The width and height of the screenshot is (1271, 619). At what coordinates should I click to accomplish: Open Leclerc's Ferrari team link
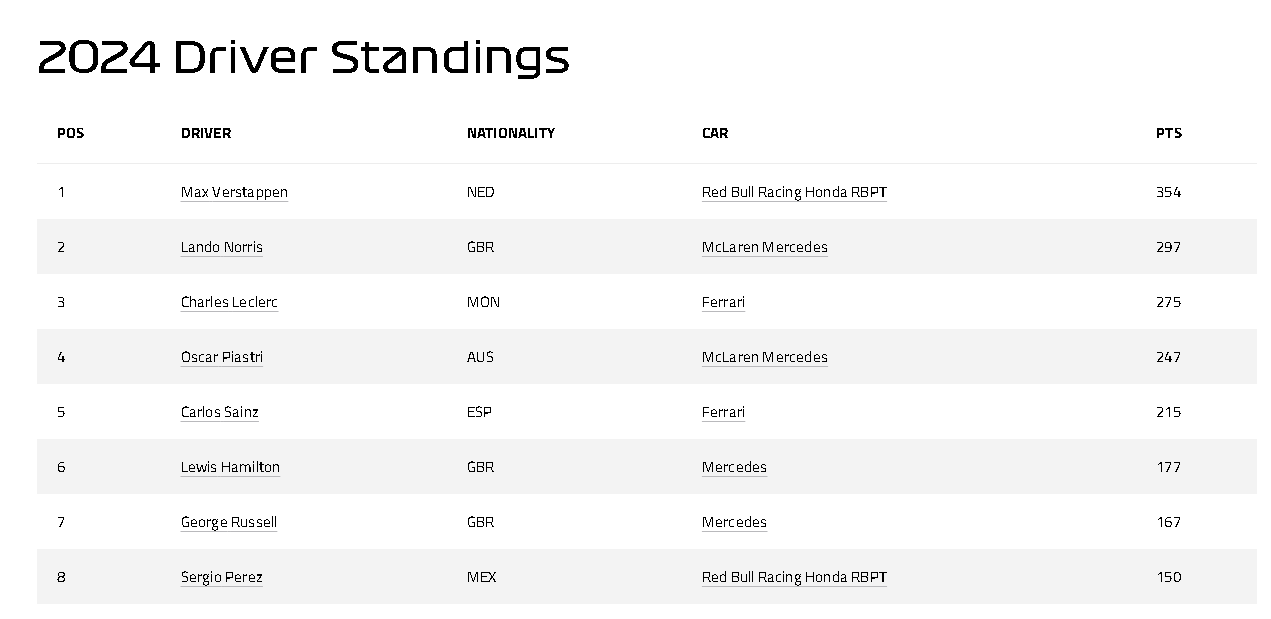click(x=723, y=302)
